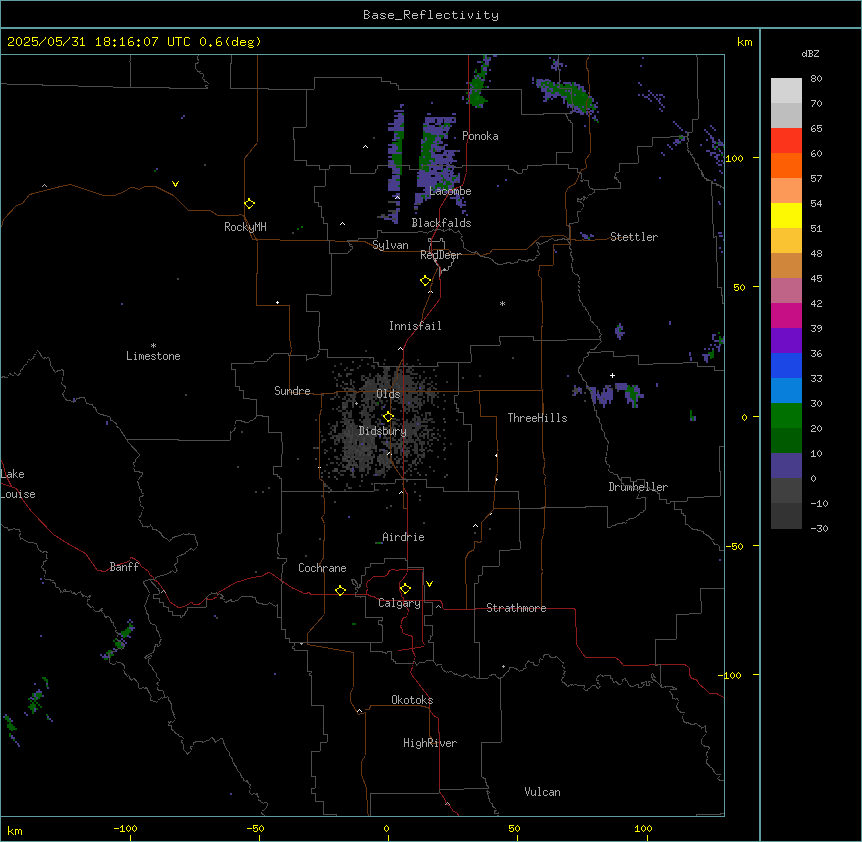Image resolution: width=862 pixels, height=842 pixels.
Task: Click the Vulcan label
Action: coord(542,792)
